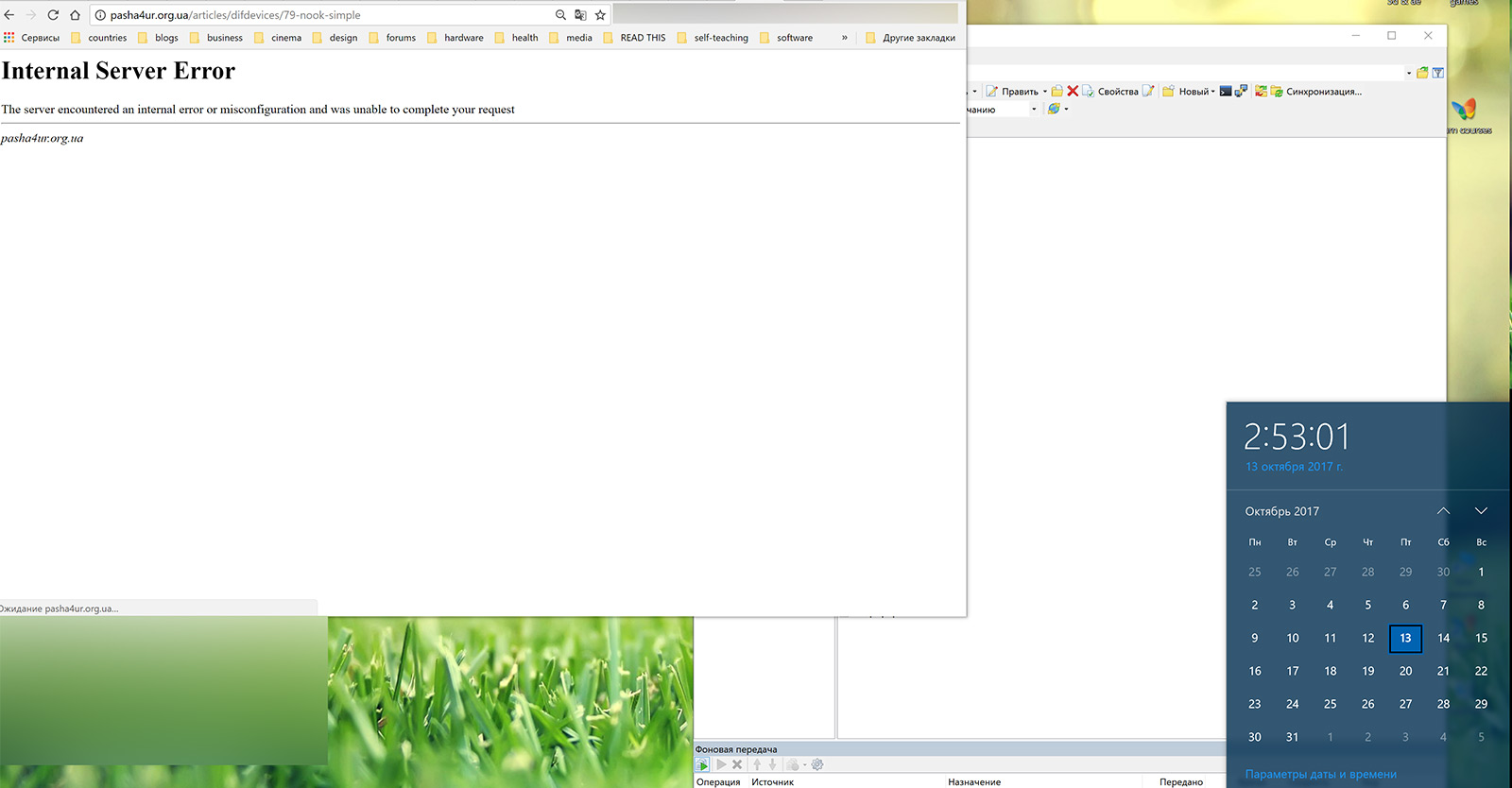
Task: Select day 20 in the calendar
Action: pyautogui.click(x=1405, y=672)
